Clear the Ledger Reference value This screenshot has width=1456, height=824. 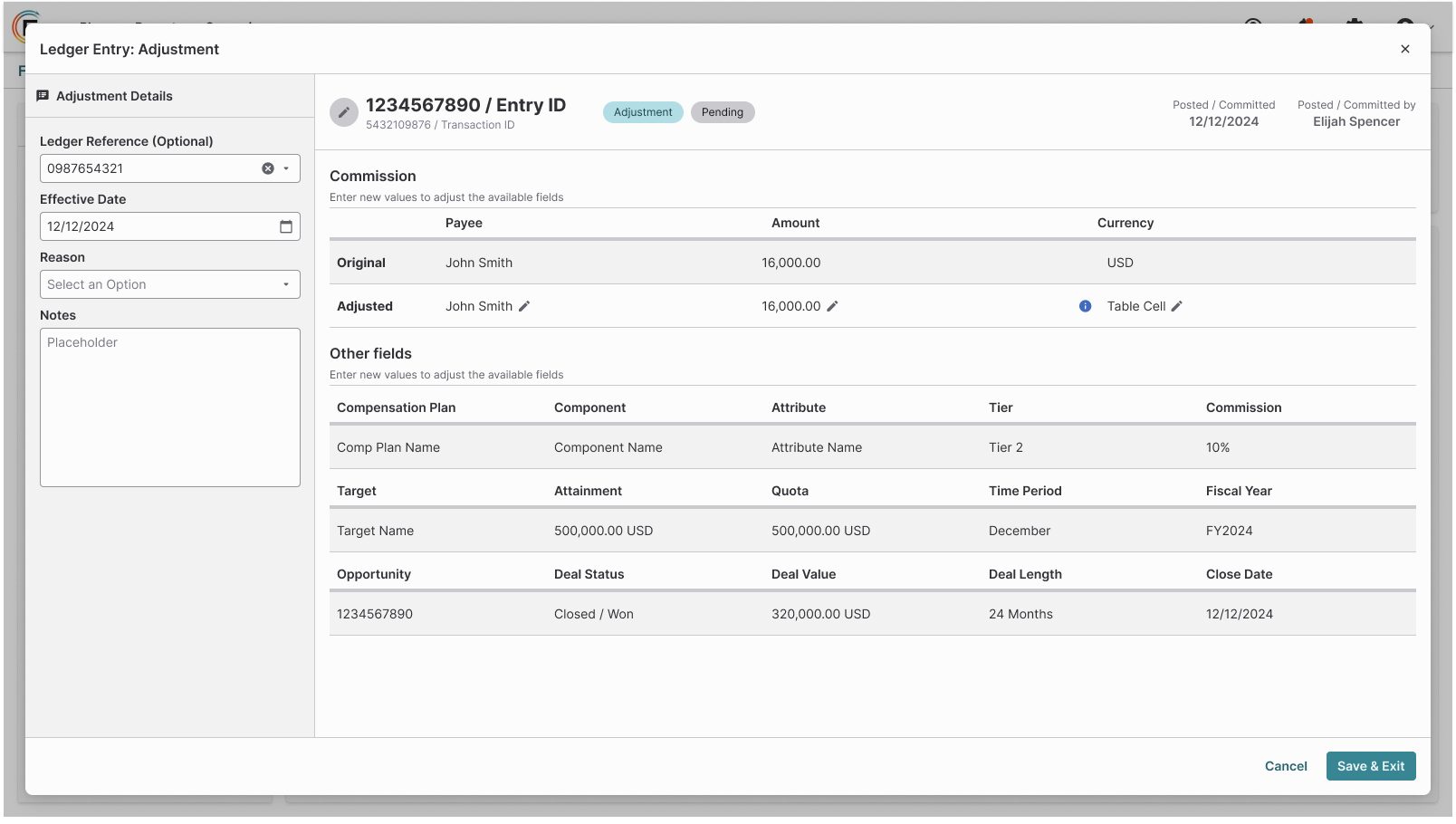268,168
